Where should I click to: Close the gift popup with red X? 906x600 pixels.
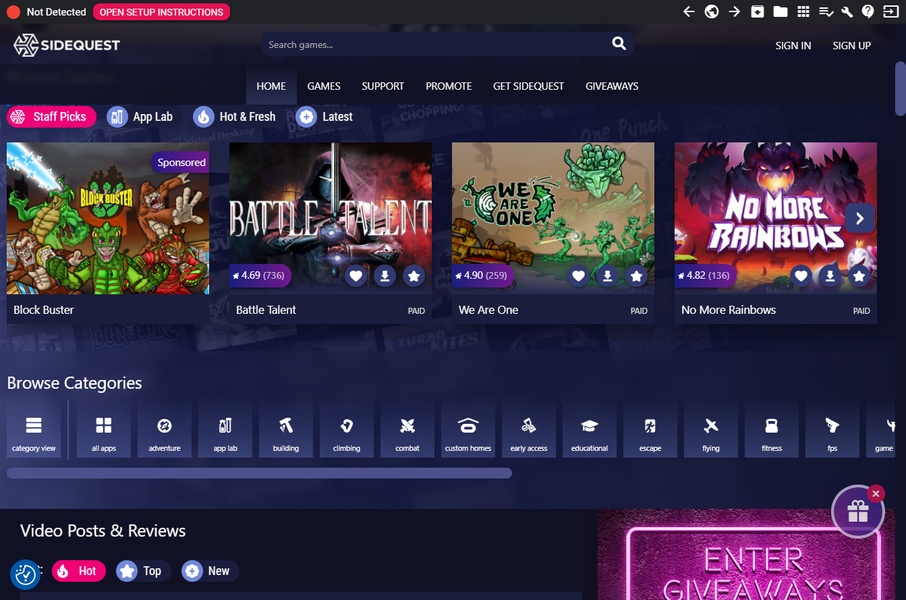pyautogui.click(x=876, y=494)
